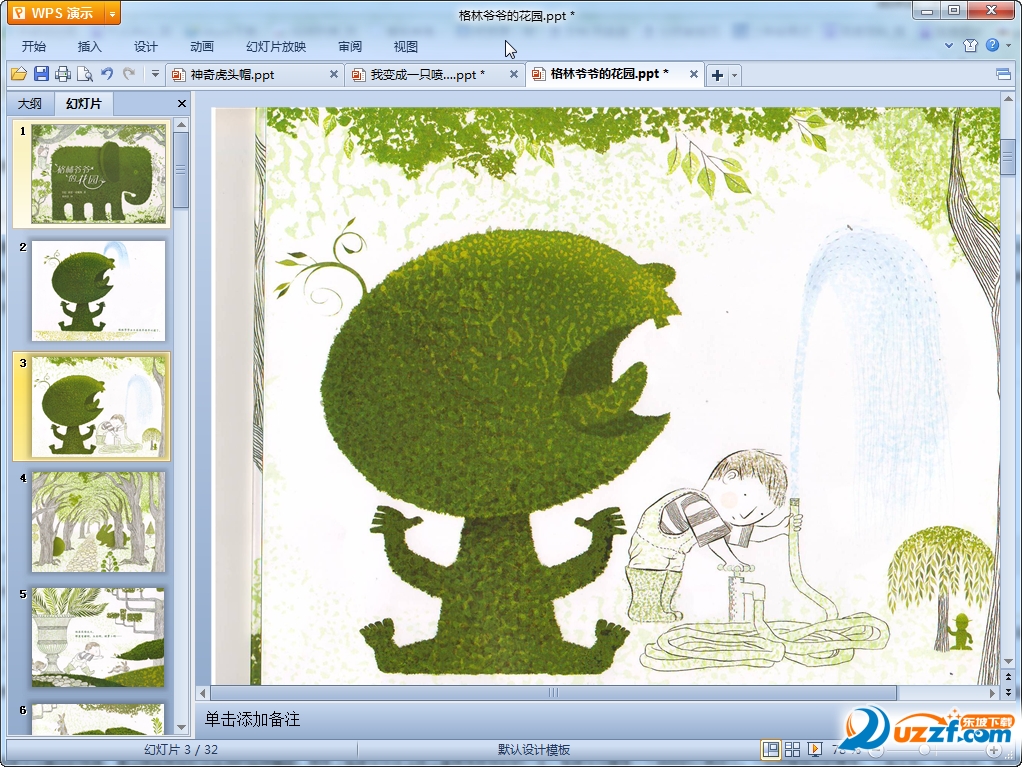Switch to slide sorter view icon
Viewport: 1022px width, 767px height.
click(793, 750)
